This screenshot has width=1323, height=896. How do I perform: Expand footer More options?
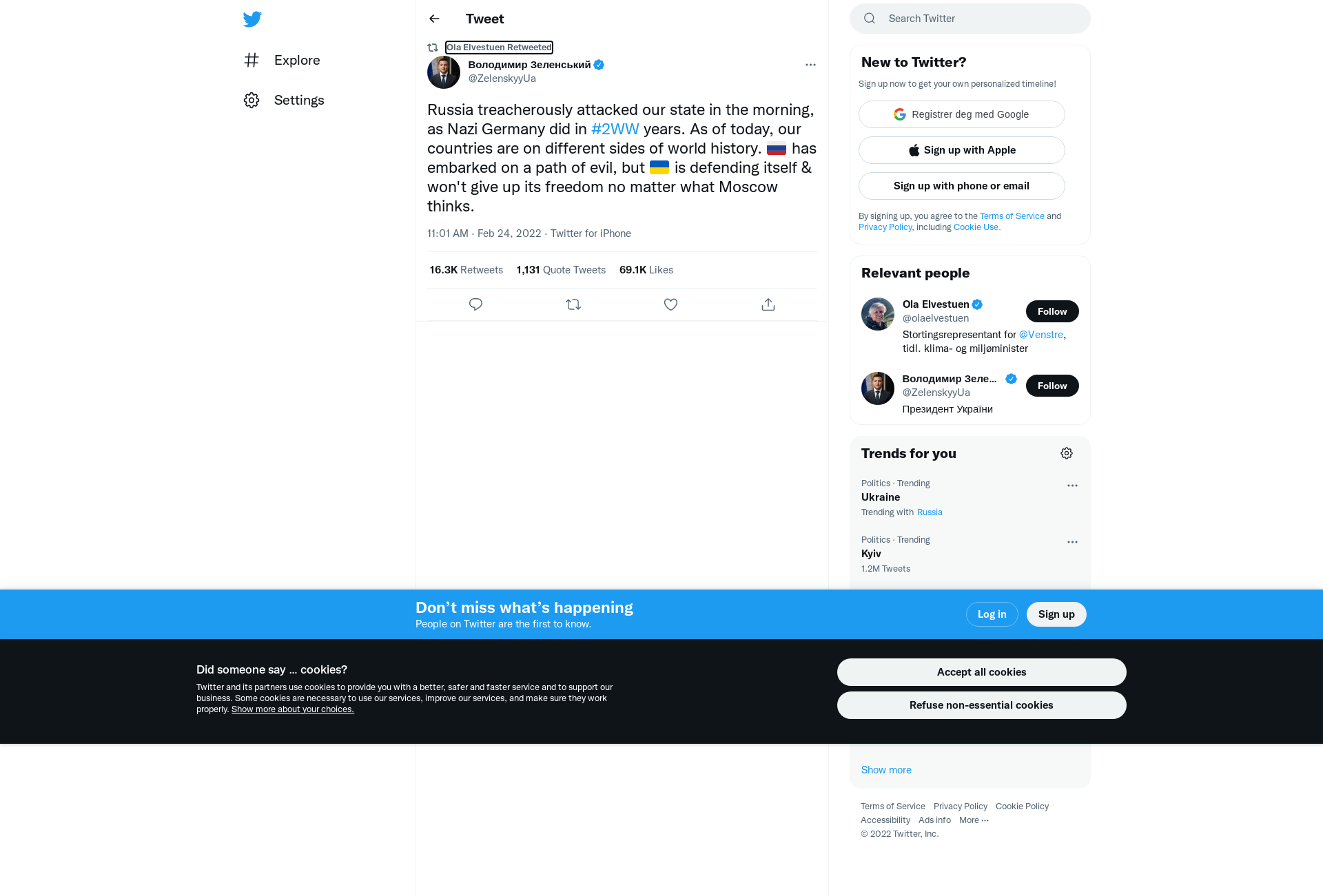pos(974,820)
